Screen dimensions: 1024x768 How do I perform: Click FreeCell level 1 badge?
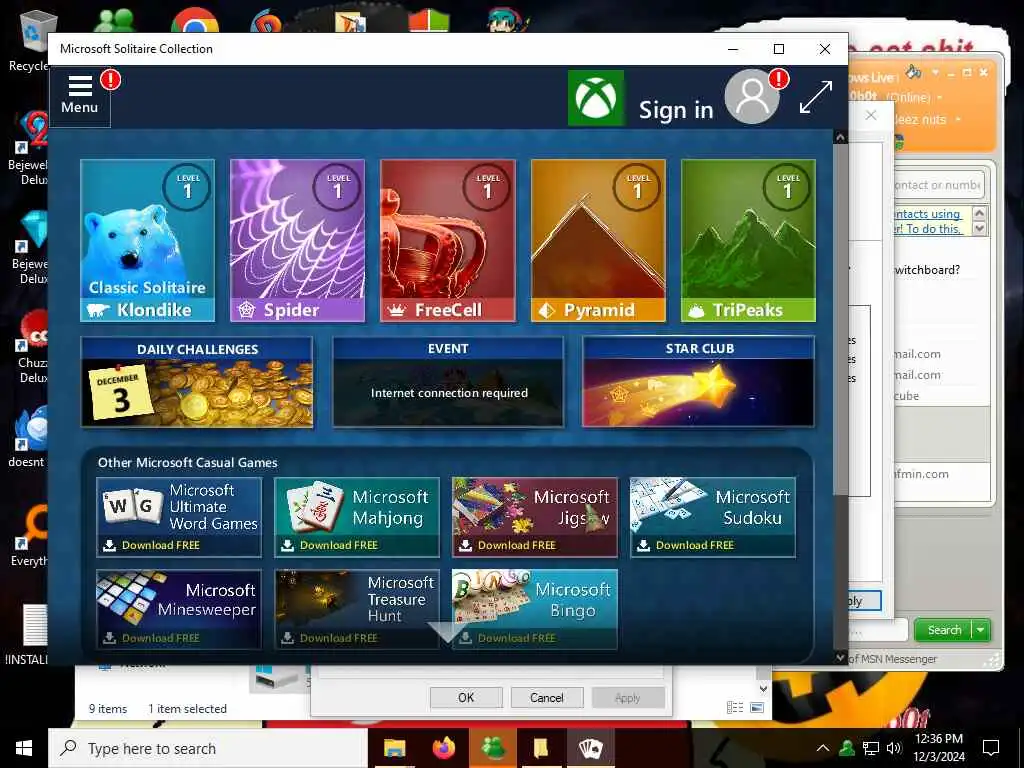tap(488, 187)
